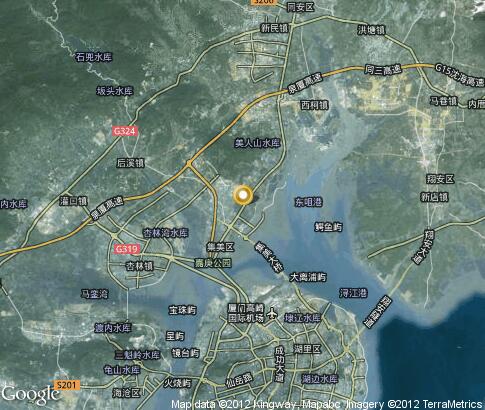Click the 同安区 label

tap(301, 7)
